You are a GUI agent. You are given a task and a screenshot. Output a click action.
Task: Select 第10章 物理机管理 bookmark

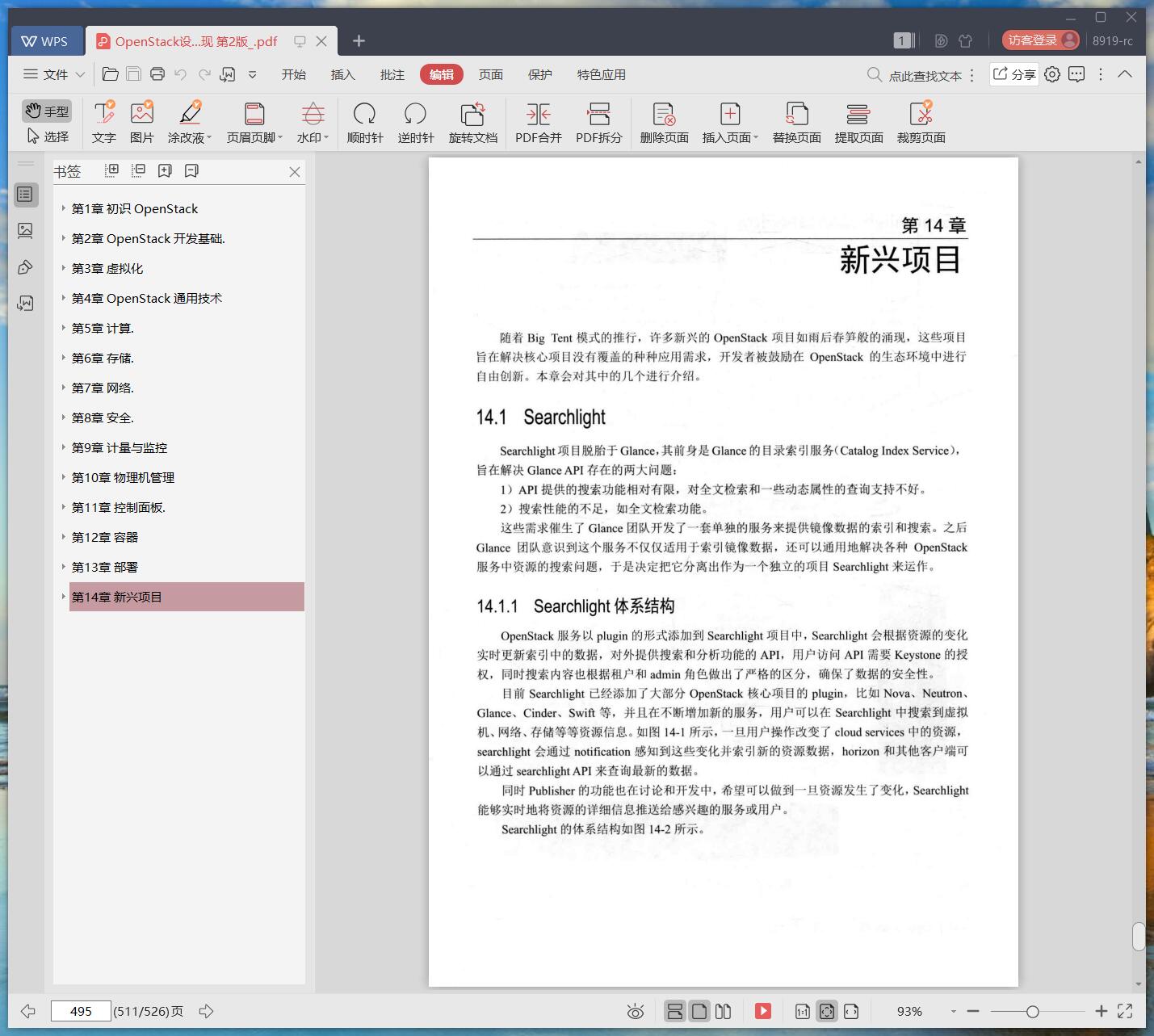click(x=123, y=477)
